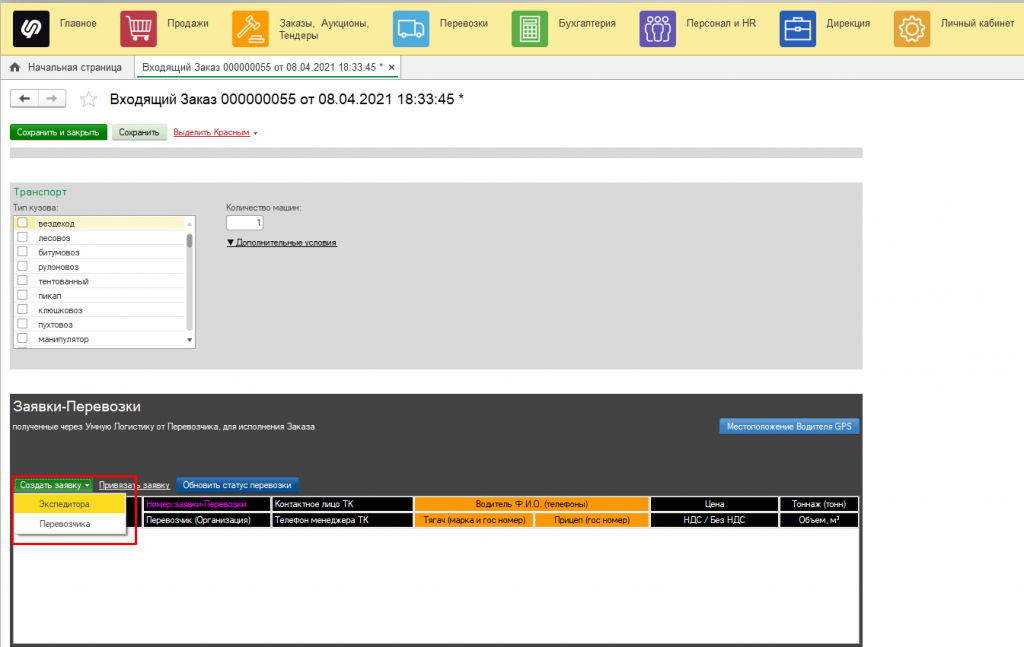Click the Личный кабинет gear icon
The width and height of the screenshot is (1024, 647).
tap(912, 29)
